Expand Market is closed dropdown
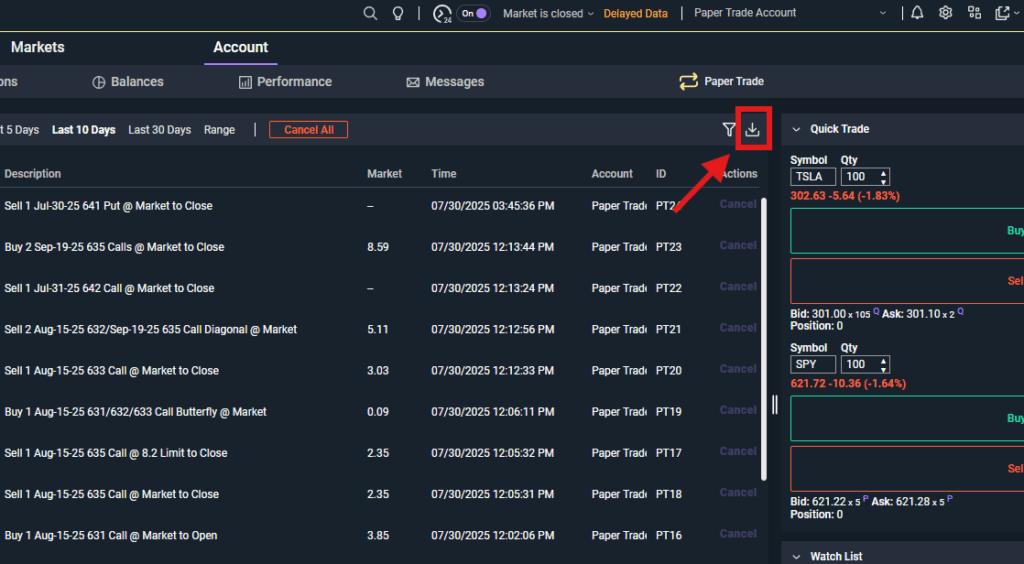Screen dimensions: 1024x564 click(x=548, y=13)
